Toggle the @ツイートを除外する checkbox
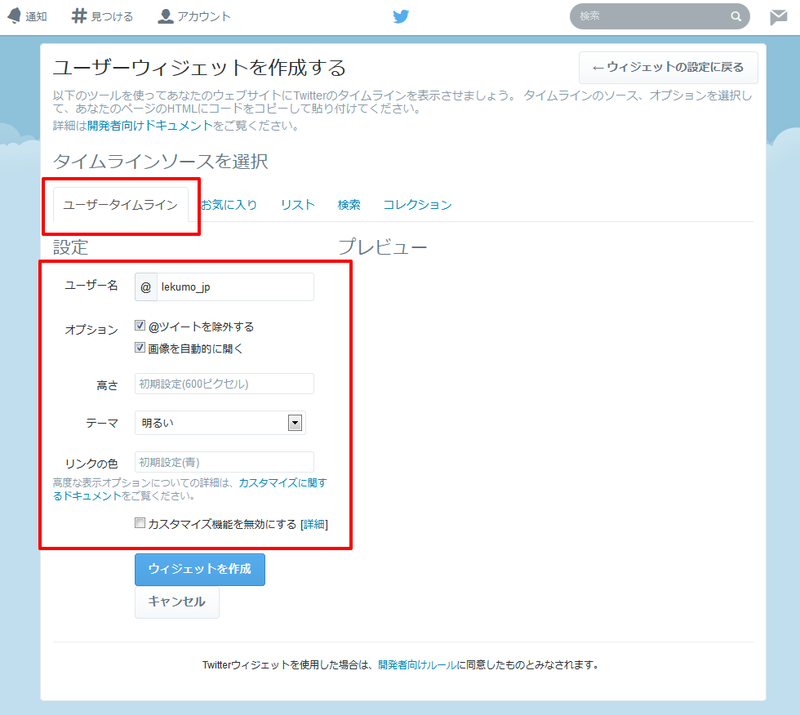The height and width of the screenshot is (715, 800). click(x=140, y=326)
